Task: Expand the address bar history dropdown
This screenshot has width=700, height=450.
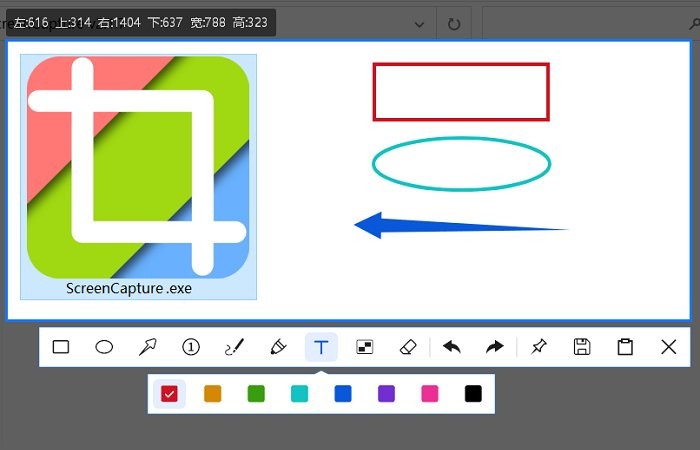Action: click(418, 23)
